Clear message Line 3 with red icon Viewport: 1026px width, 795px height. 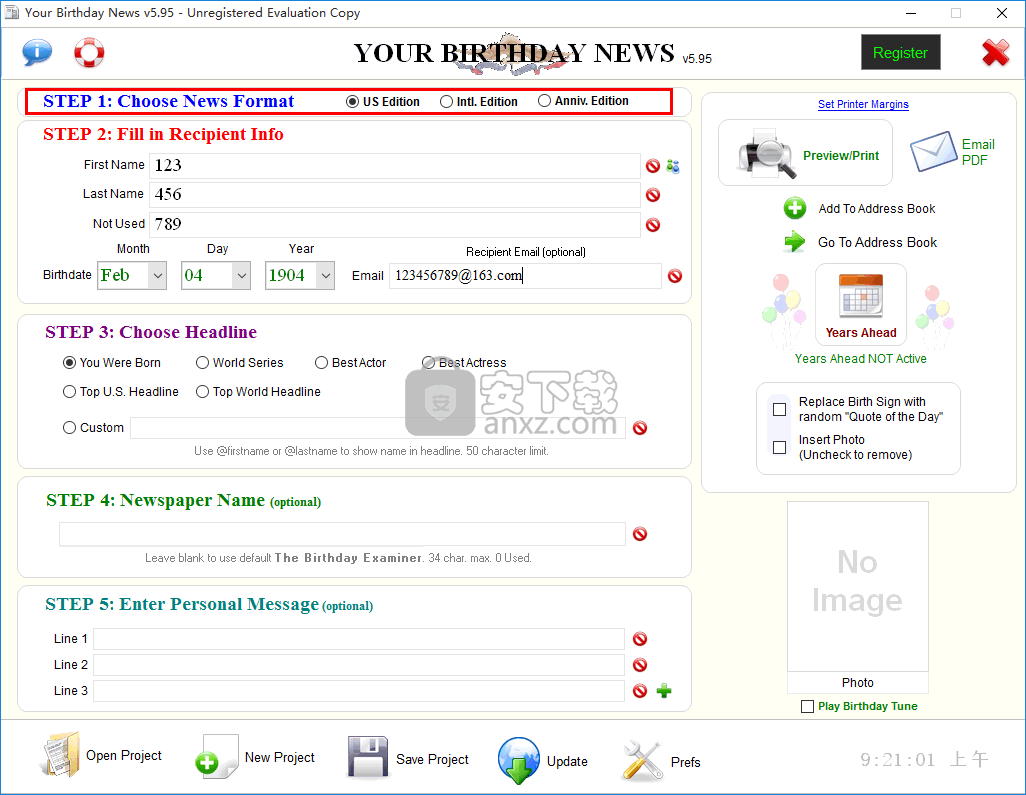641,691
